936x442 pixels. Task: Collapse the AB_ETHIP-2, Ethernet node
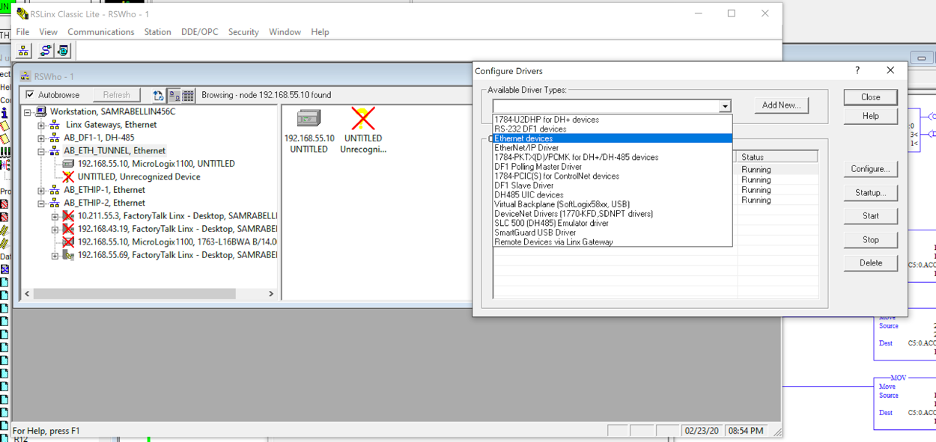(41, 203)
